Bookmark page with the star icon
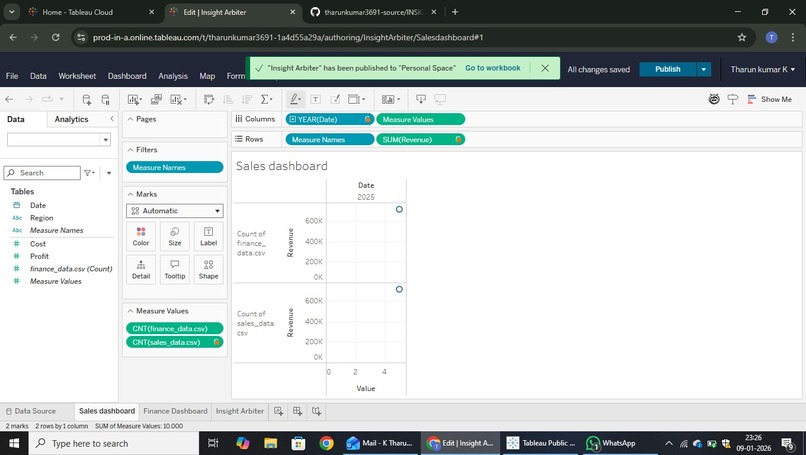Screen dimensions: 806x455 [742, 37]
